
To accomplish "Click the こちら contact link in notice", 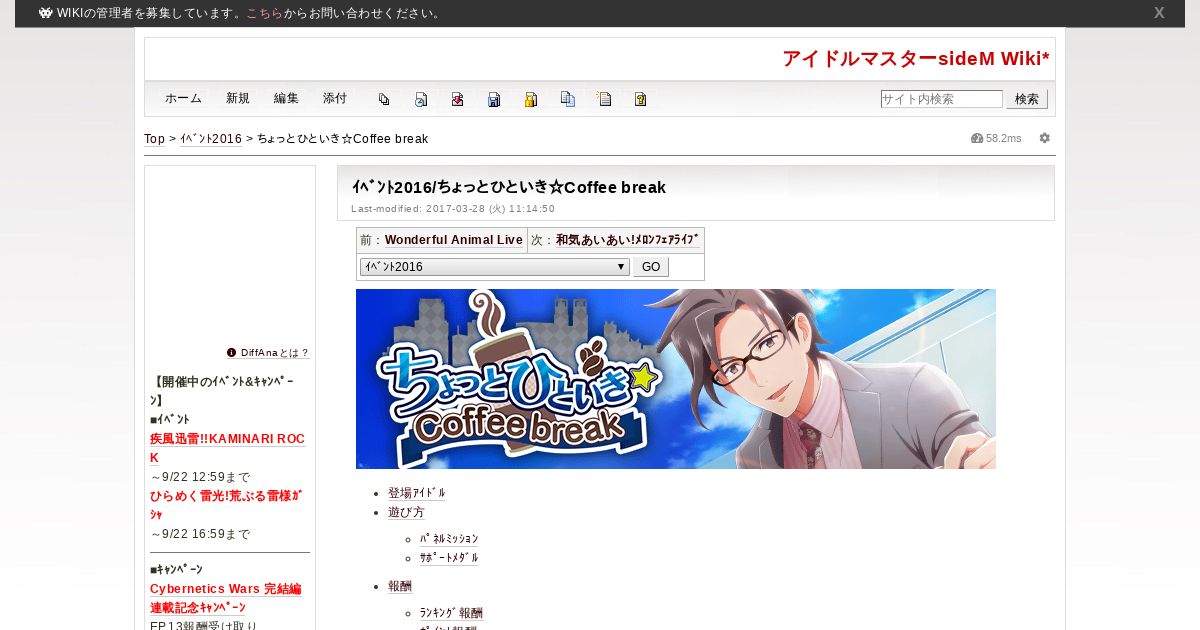I will [x=264, y=14].
